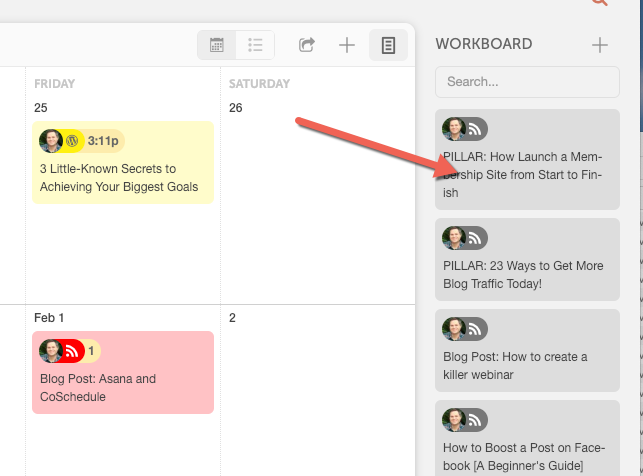
Task: Click author avatar on Facebook Boost card
Action: 455,419
